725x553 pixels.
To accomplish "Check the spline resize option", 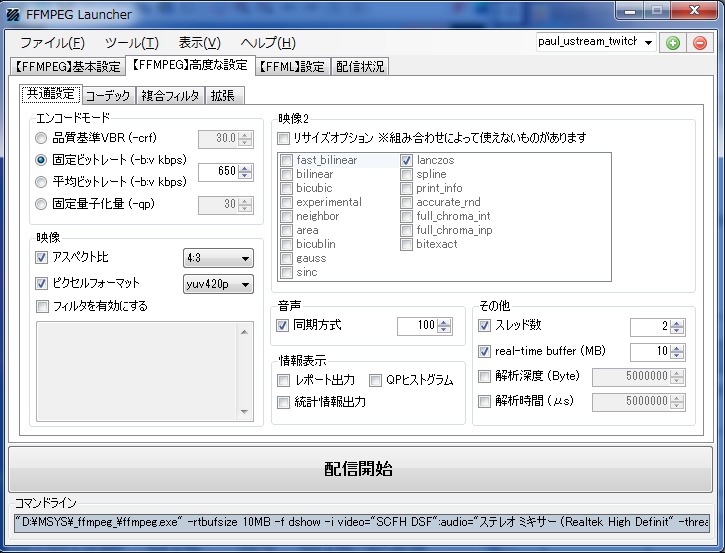I will [406, 174].
